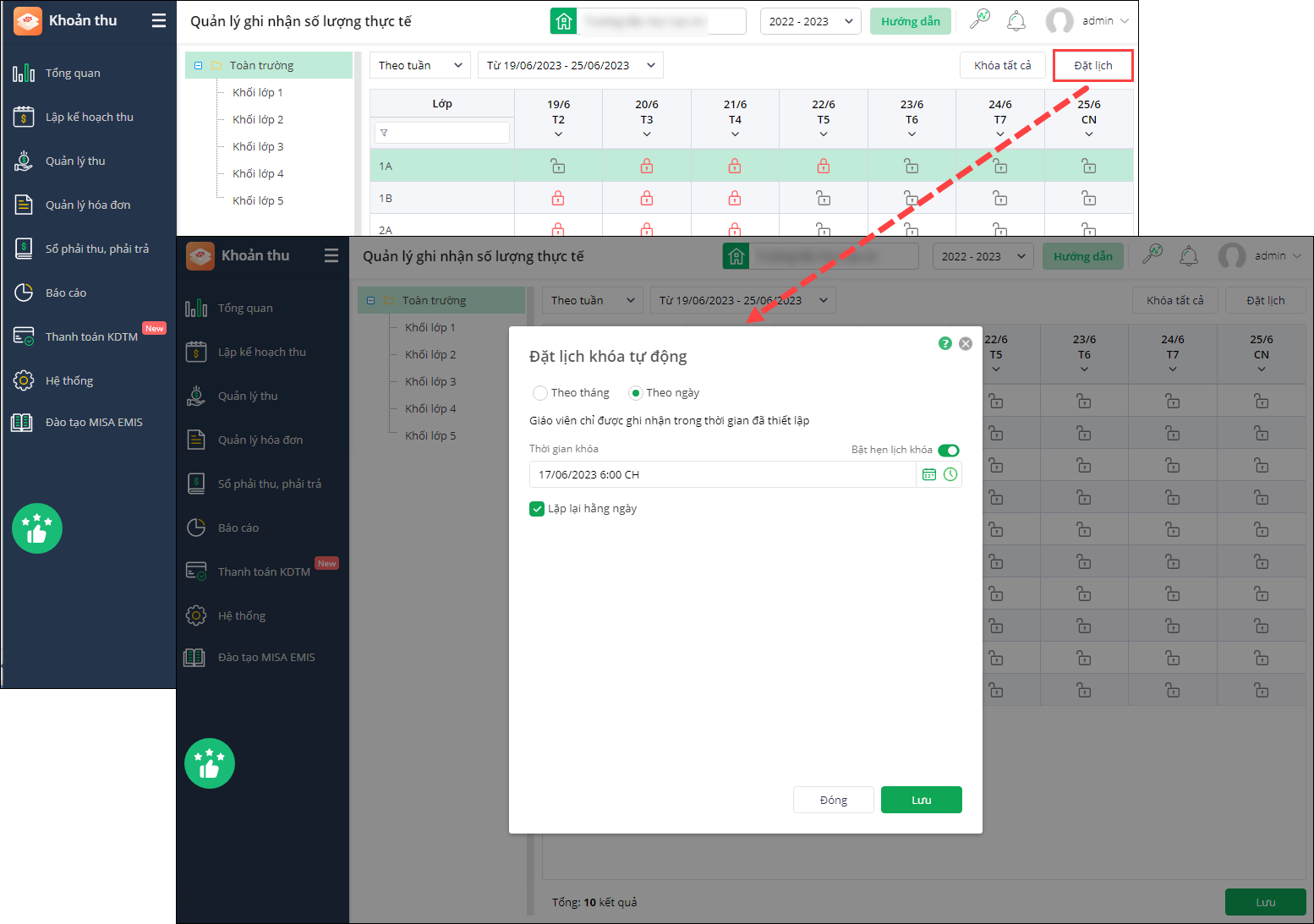Click the Quản lý thu icon in top window
Image resolution: width=1314 pixels, height=924 pixels.
pyautogui.click(x=24, y=161)
